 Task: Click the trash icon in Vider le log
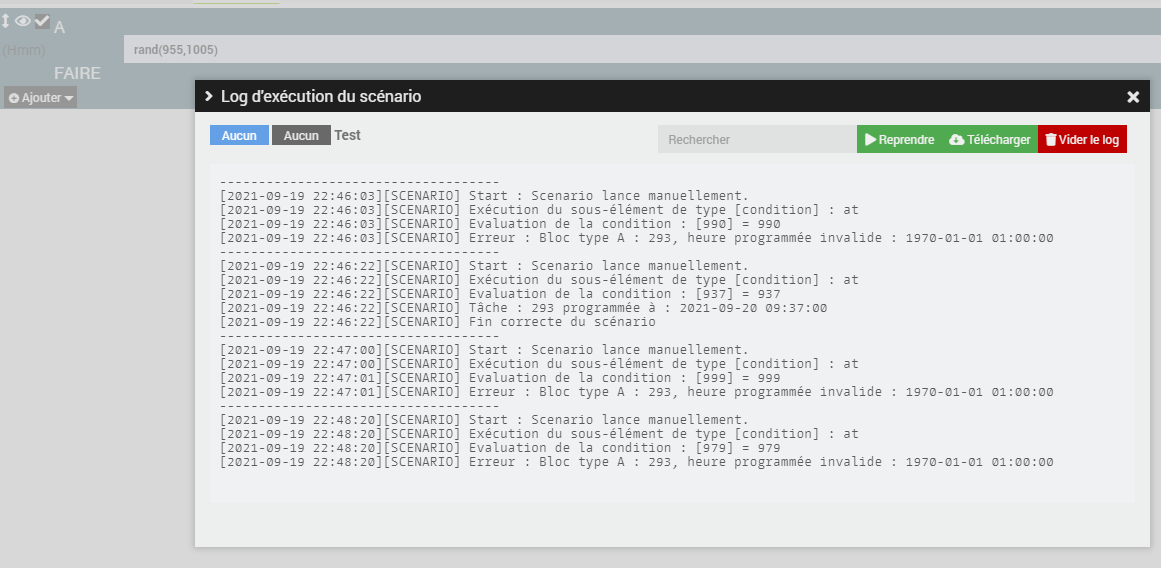coord(1051,140)
